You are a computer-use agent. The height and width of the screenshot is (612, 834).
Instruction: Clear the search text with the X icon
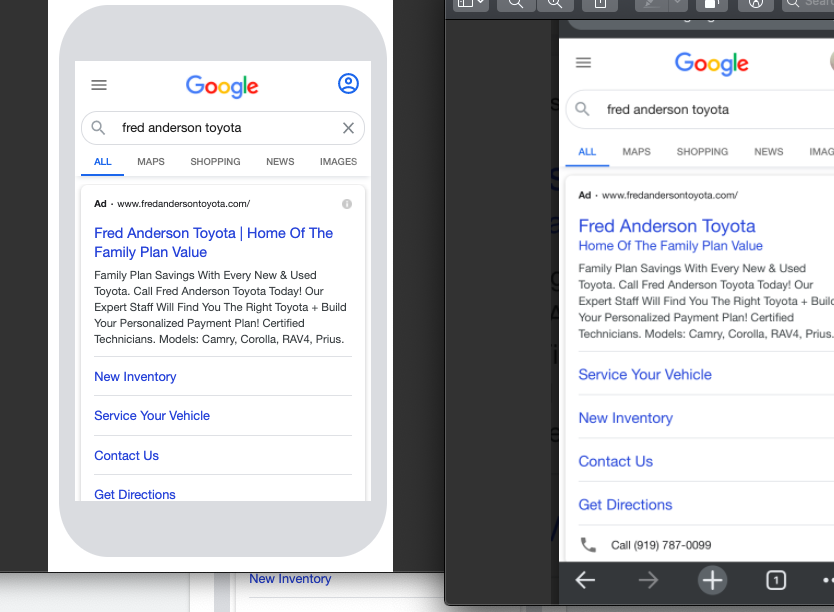point(348,128)
